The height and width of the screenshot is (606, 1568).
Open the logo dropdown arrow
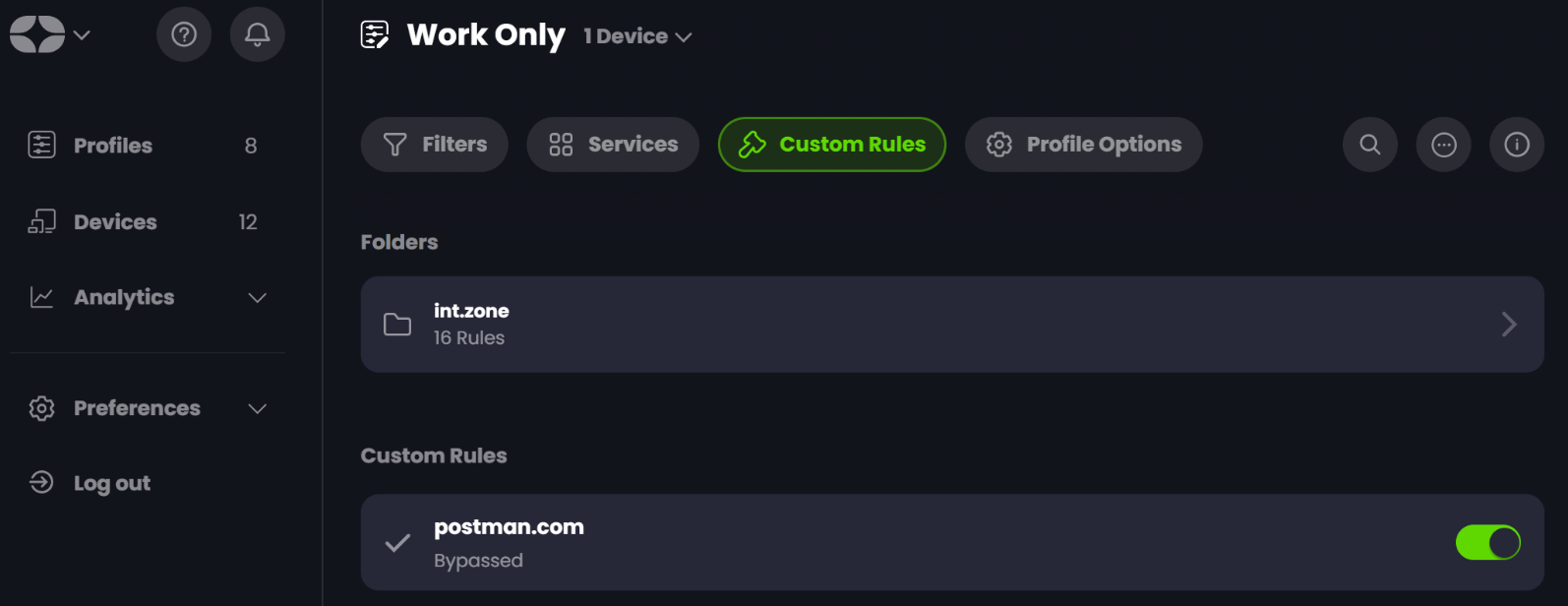(x=83, y=35)
